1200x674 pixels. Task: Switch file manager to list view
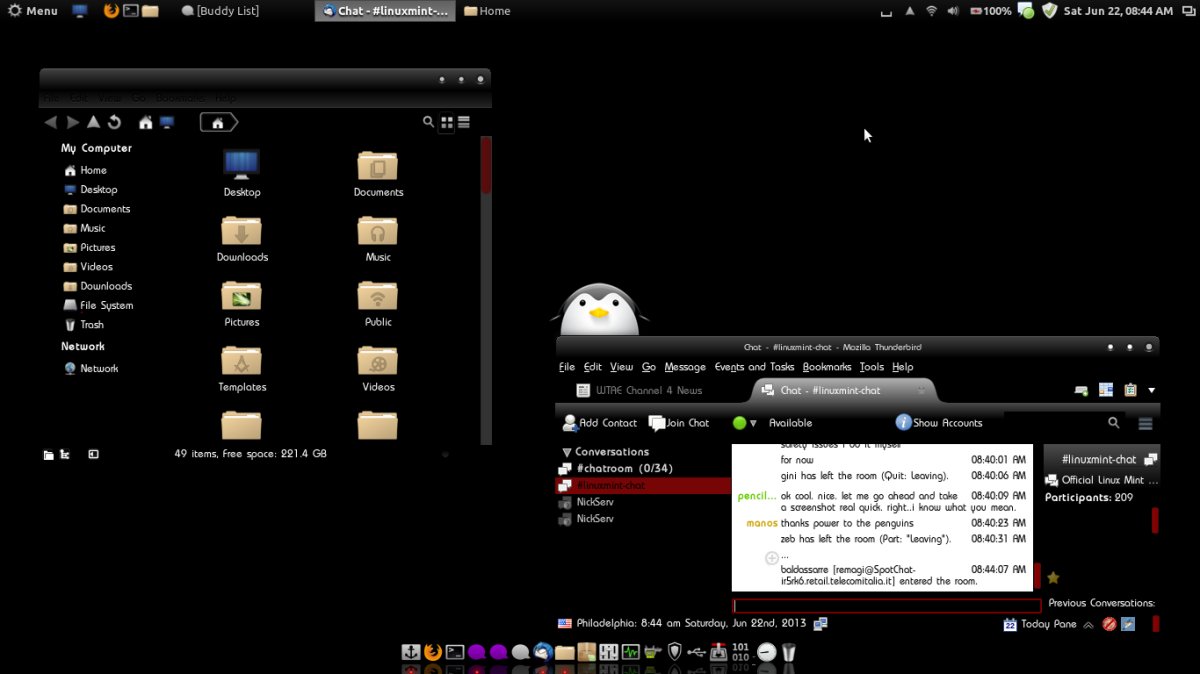pos(464,122)
